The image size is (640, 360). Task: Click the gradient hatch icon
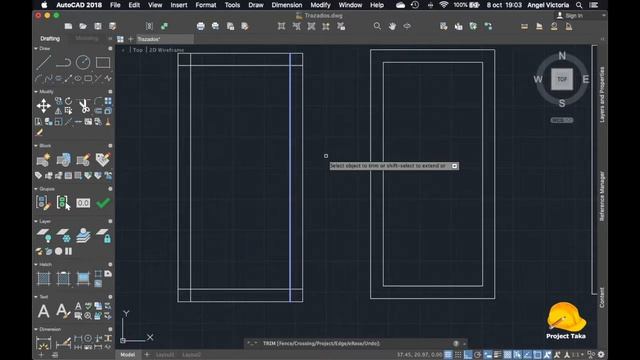point(83,278)
